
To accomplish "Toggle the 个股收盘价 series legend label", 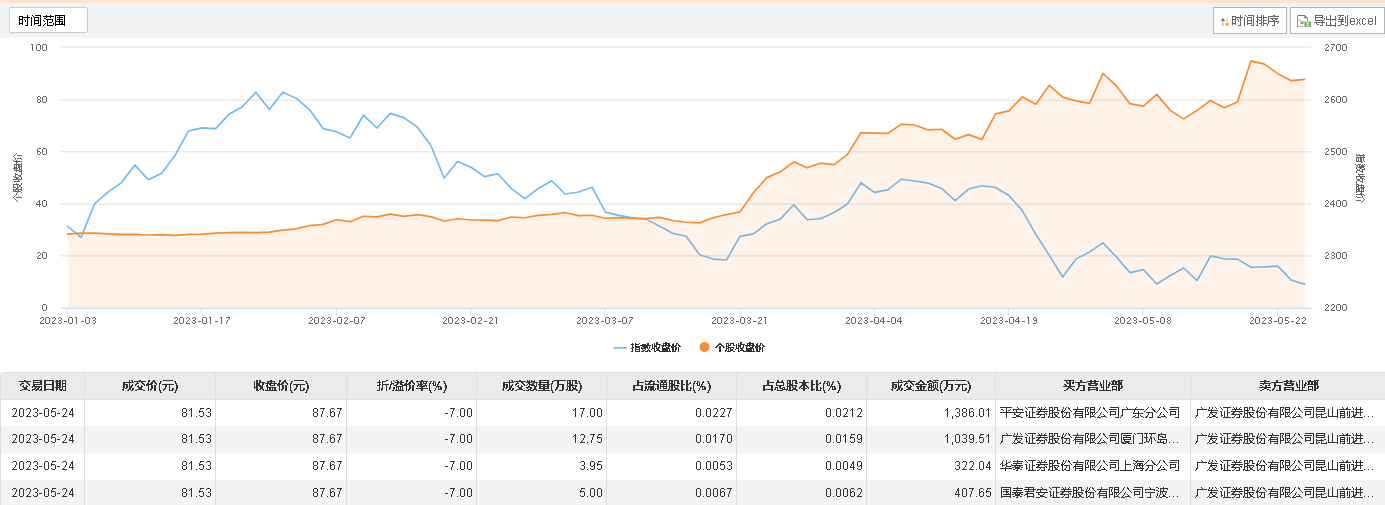I will click(x=739, y=347).
